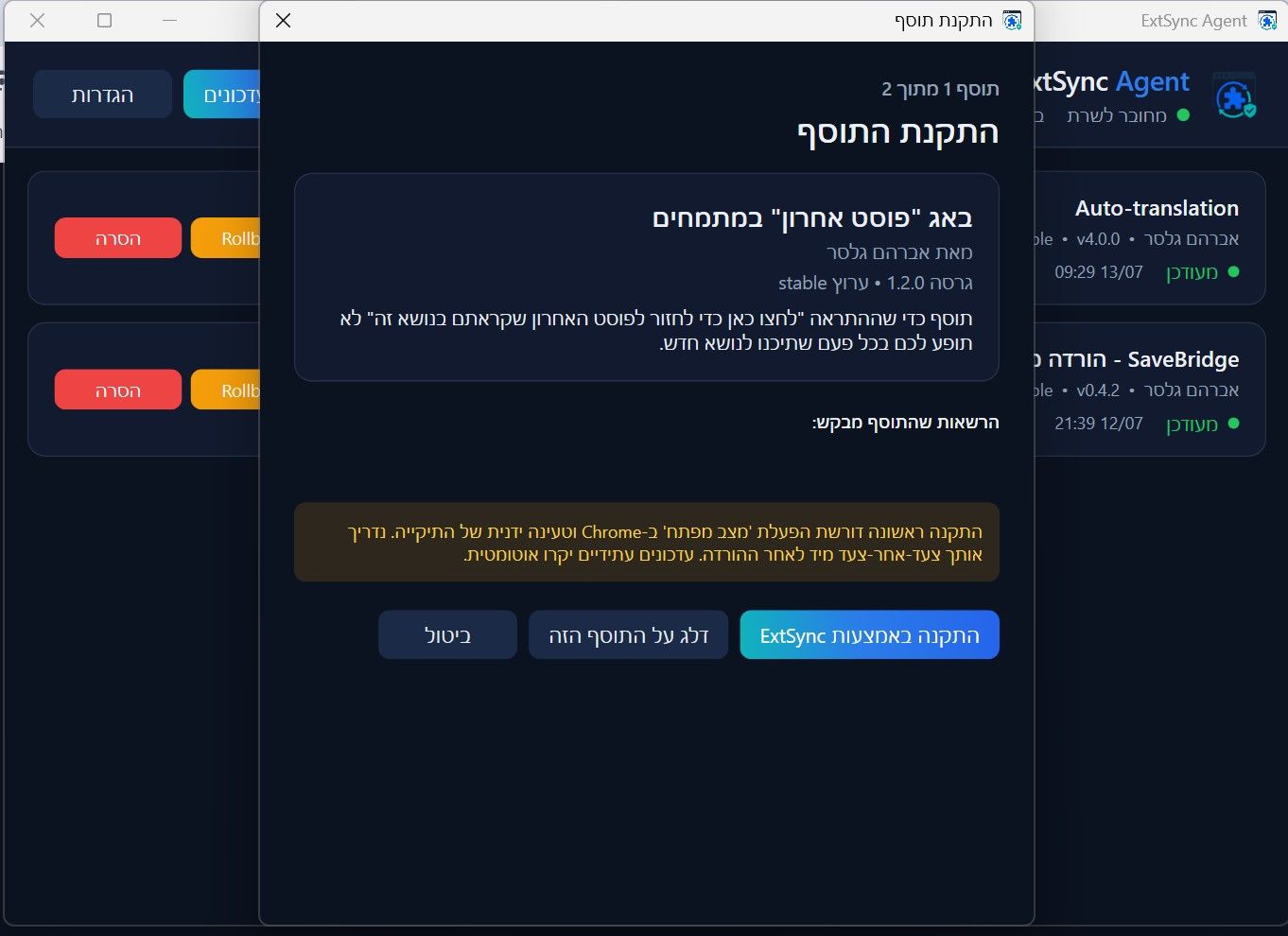Click the dialog title bar extension icon
Viewport: 1288px width, 936px height.
pos(1012,20)
